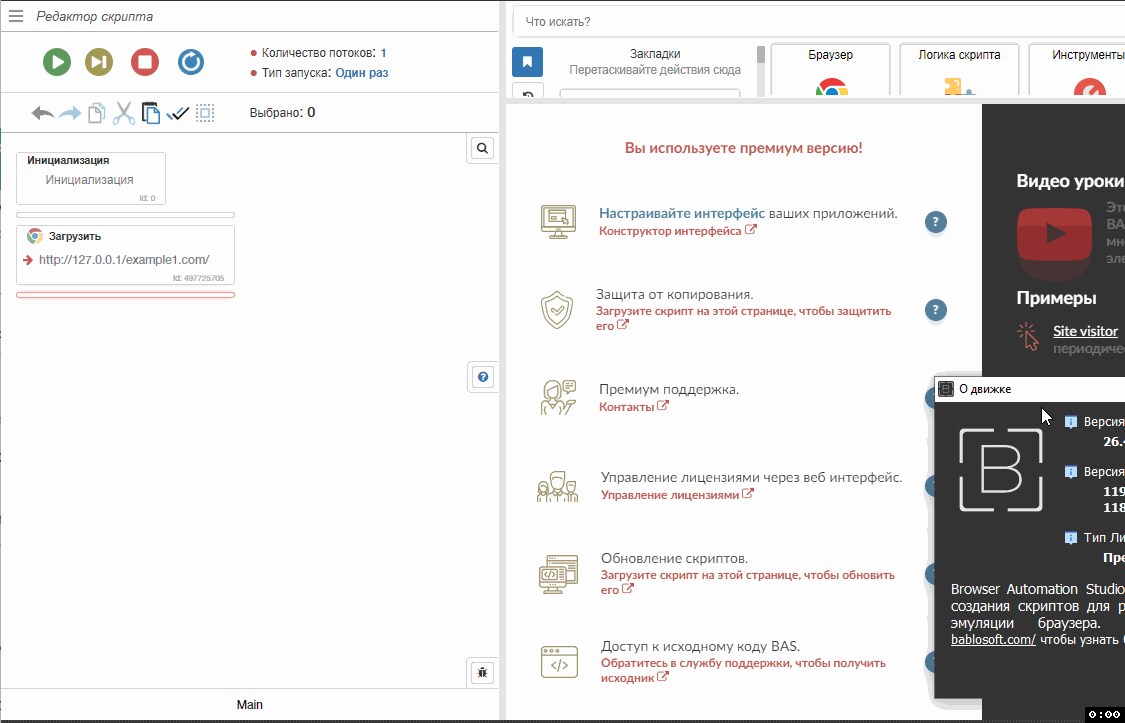
Task: Click the undo arrow icon
Action: click(42, 113)
